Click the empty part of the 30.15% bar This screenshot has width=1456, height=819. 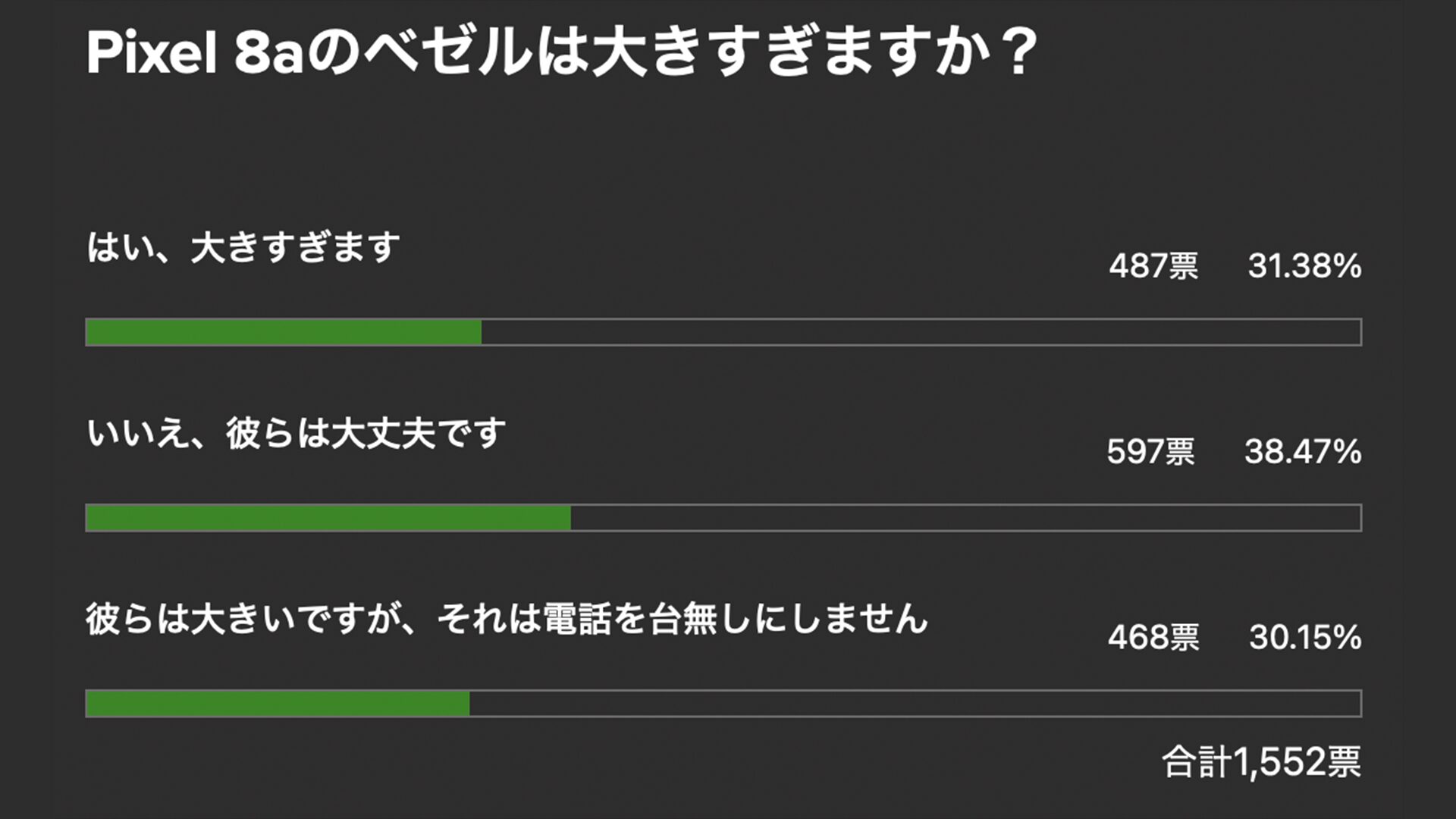click(x=915, y=704)
